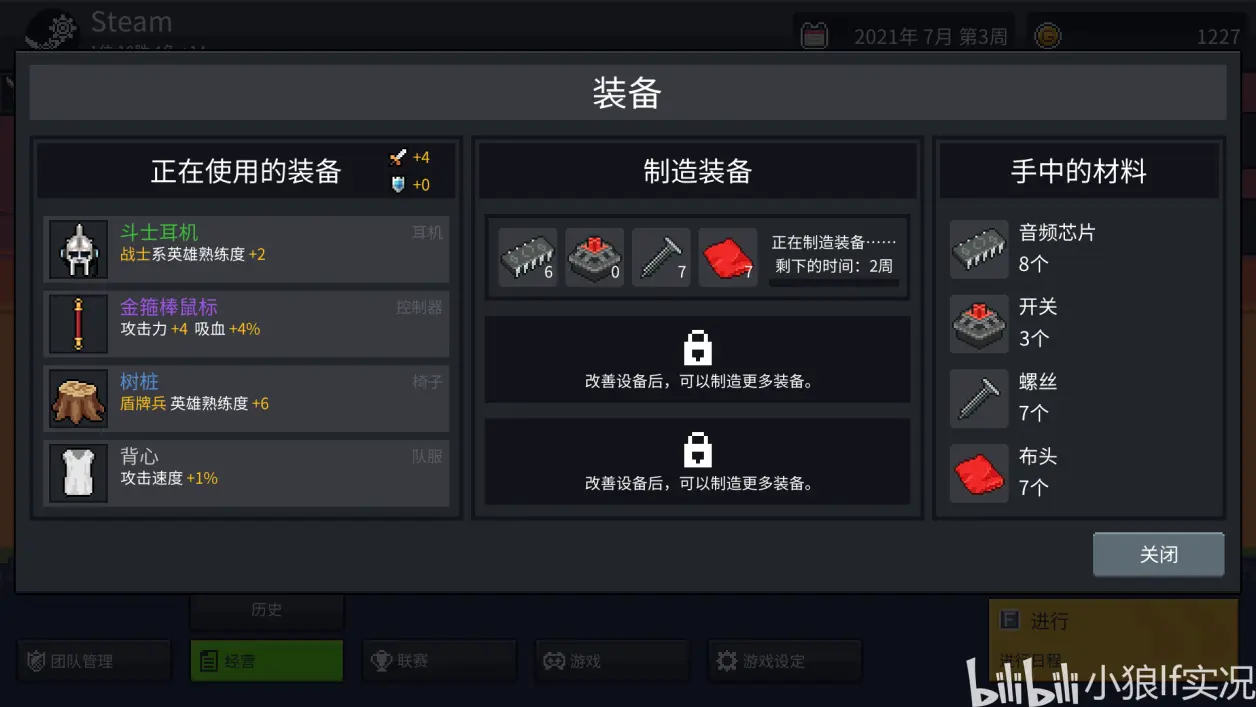Click the red staff mouse controller icon
1256x707 pixels.
78,324
